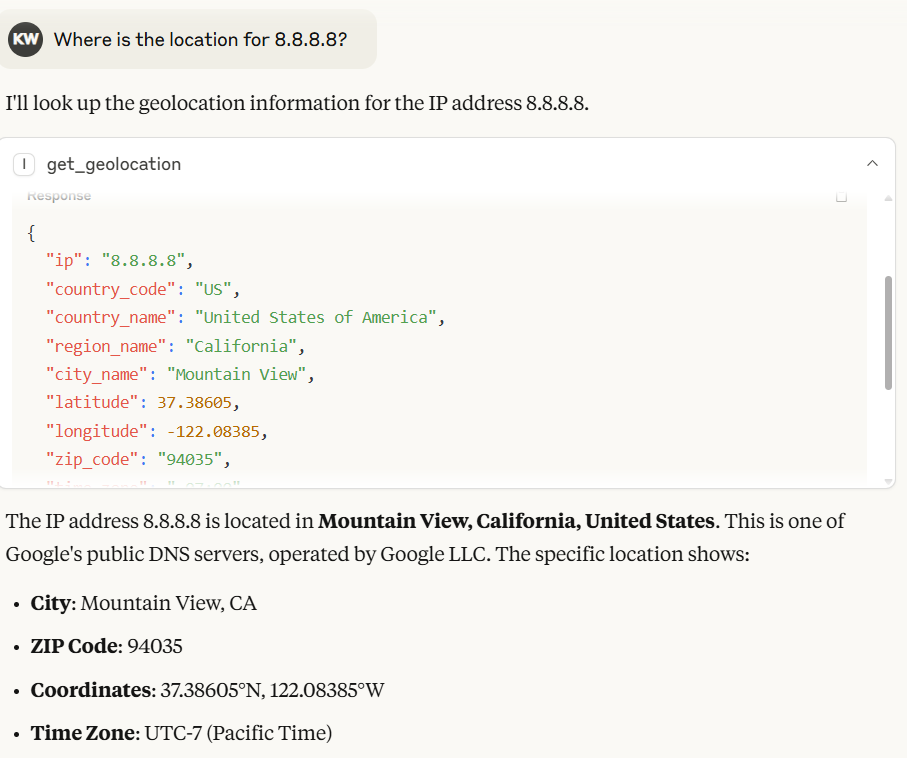The width and height of the screenshot is (907, 758).
Task: Click the scrollbar up arrow
Action: coord(888,198)
